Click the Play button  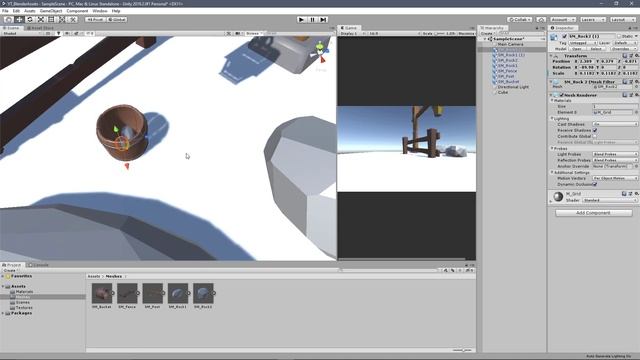point(302,20)
